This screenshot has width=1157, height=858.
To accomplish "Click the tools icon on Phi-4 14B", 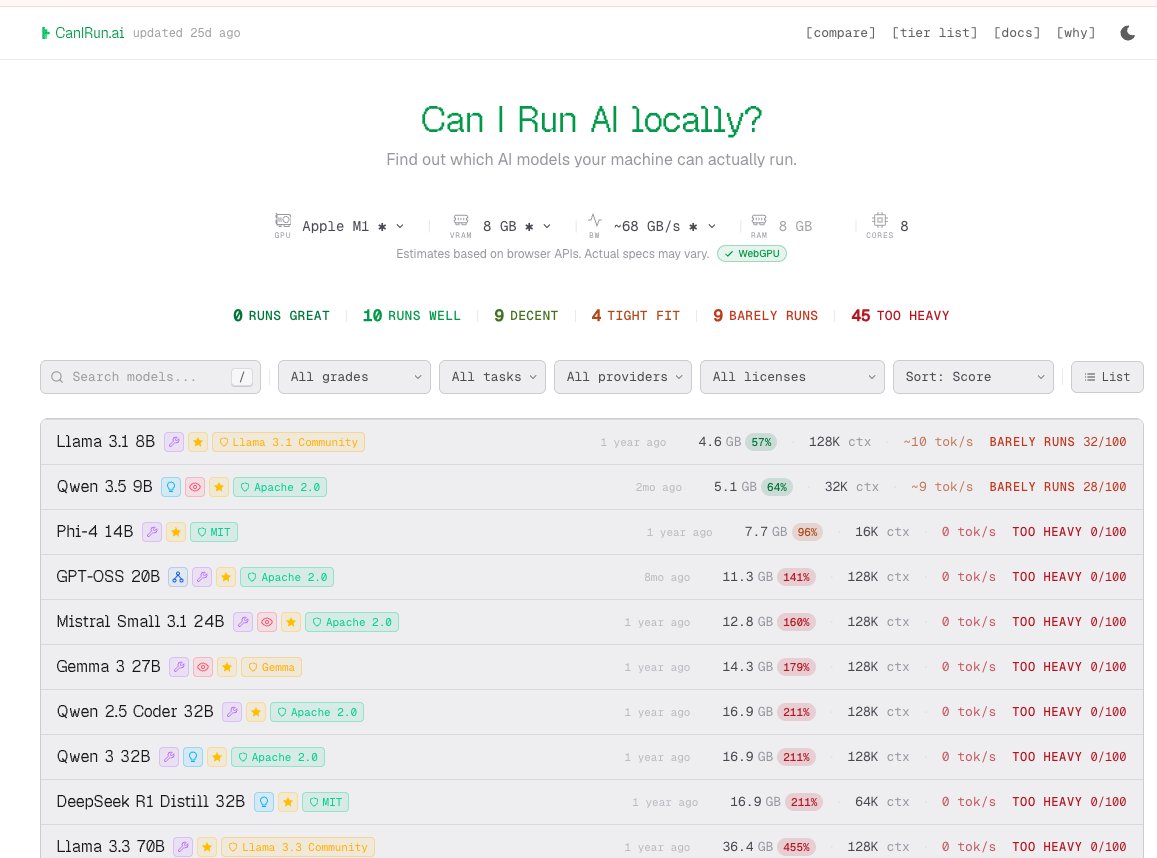I will click(x=151, y=532).
